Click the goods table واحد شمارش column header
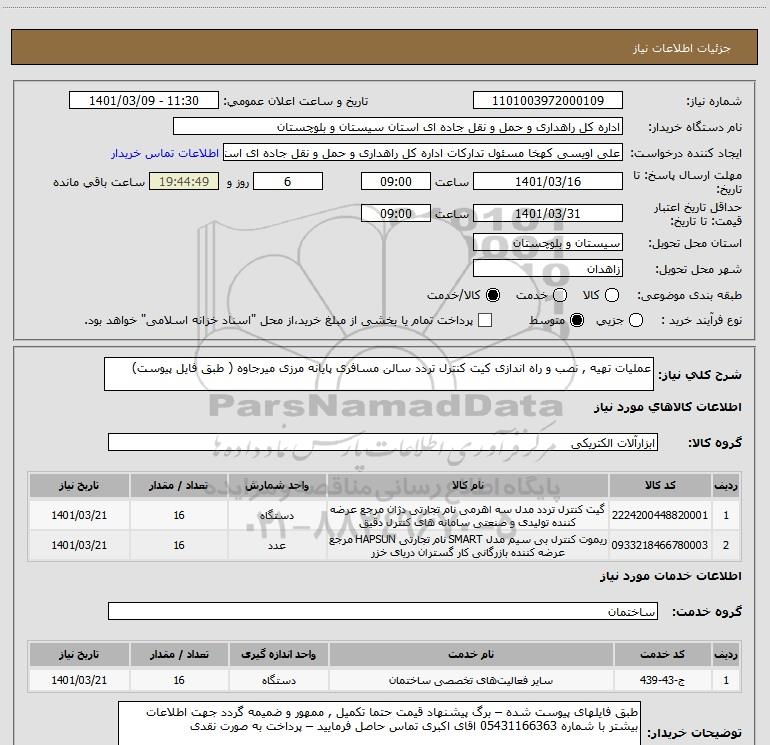Viewport: 770px width, 745px height. [x=277, y=485]
